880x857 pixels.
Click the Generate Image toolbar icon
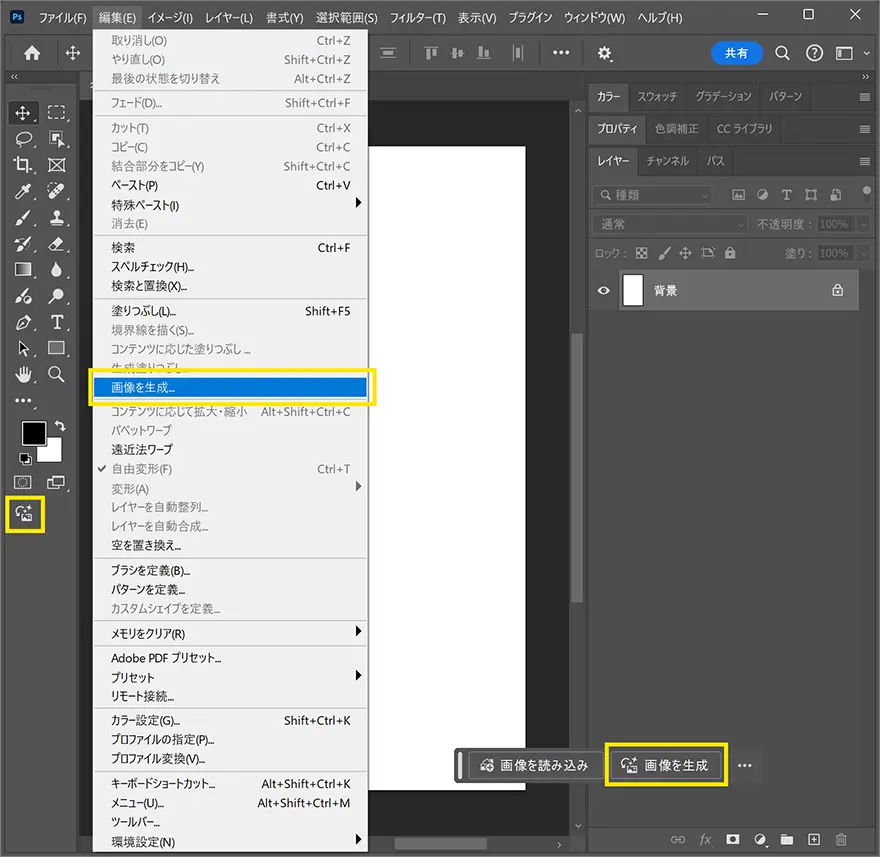(24, 514)
